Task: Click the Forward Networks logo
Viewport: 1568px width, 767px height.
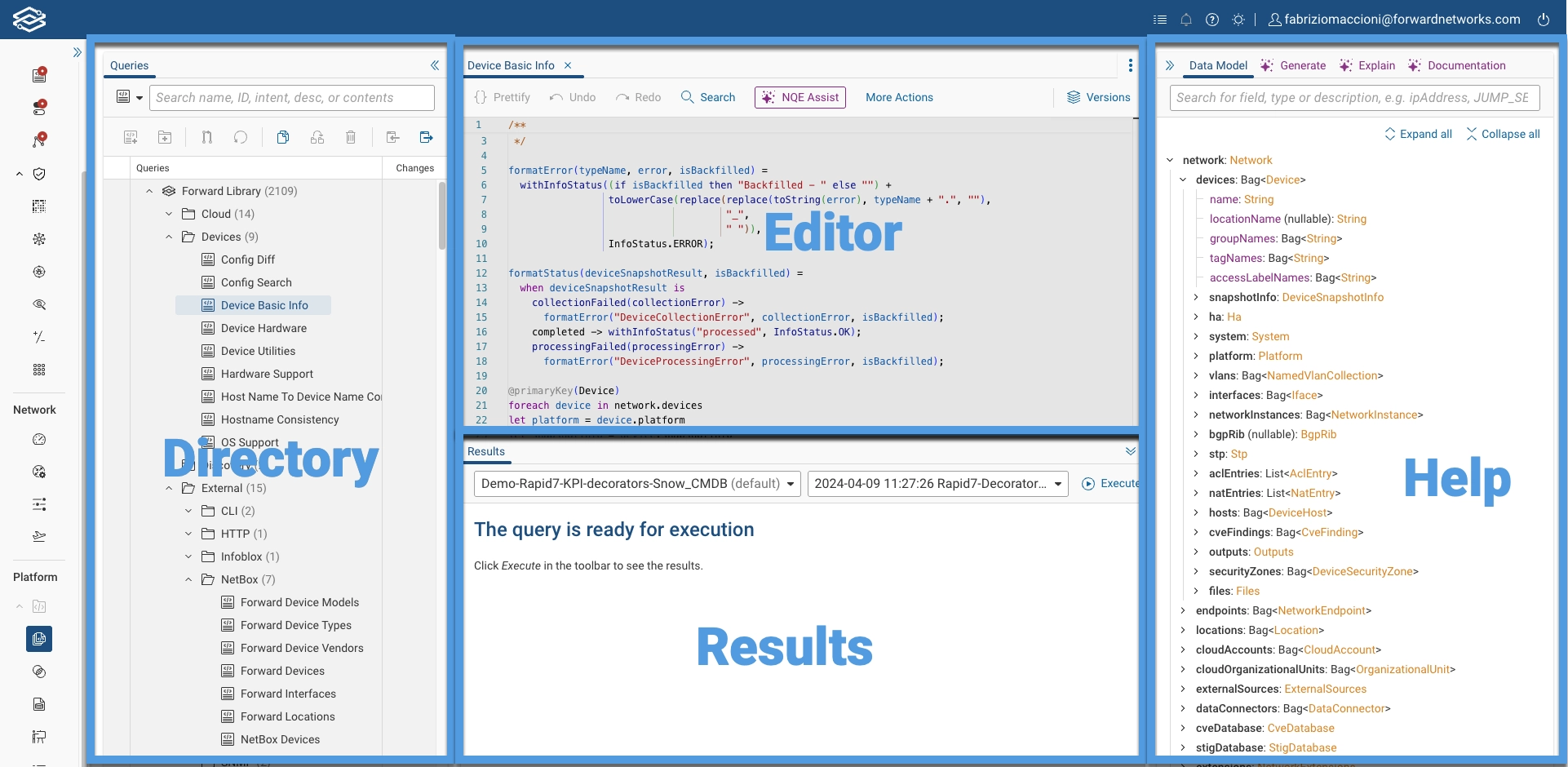Action: click(x=29, y=19)
